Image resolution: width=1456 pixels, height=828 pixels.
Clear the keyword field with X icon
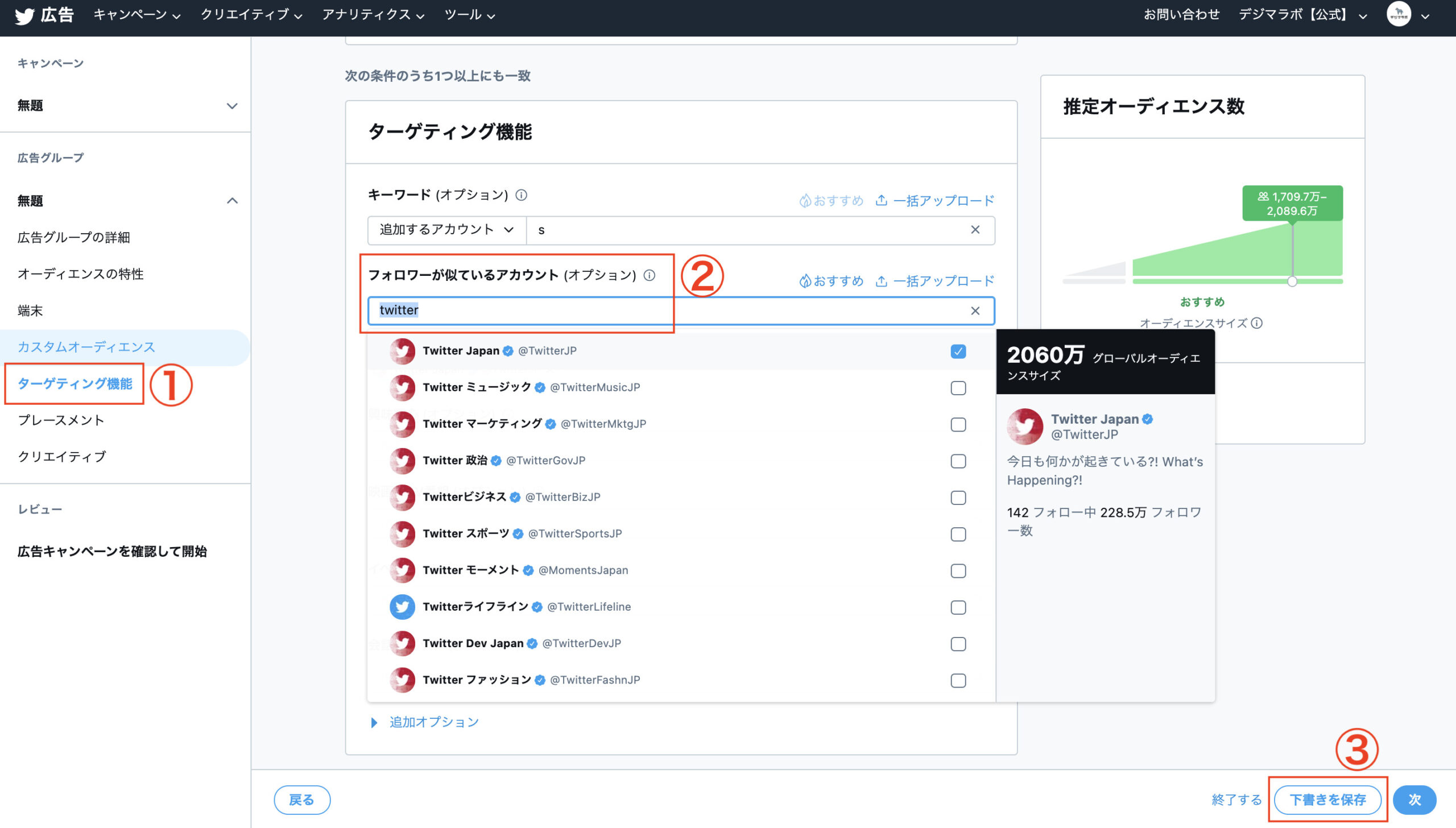pos(975,230)
